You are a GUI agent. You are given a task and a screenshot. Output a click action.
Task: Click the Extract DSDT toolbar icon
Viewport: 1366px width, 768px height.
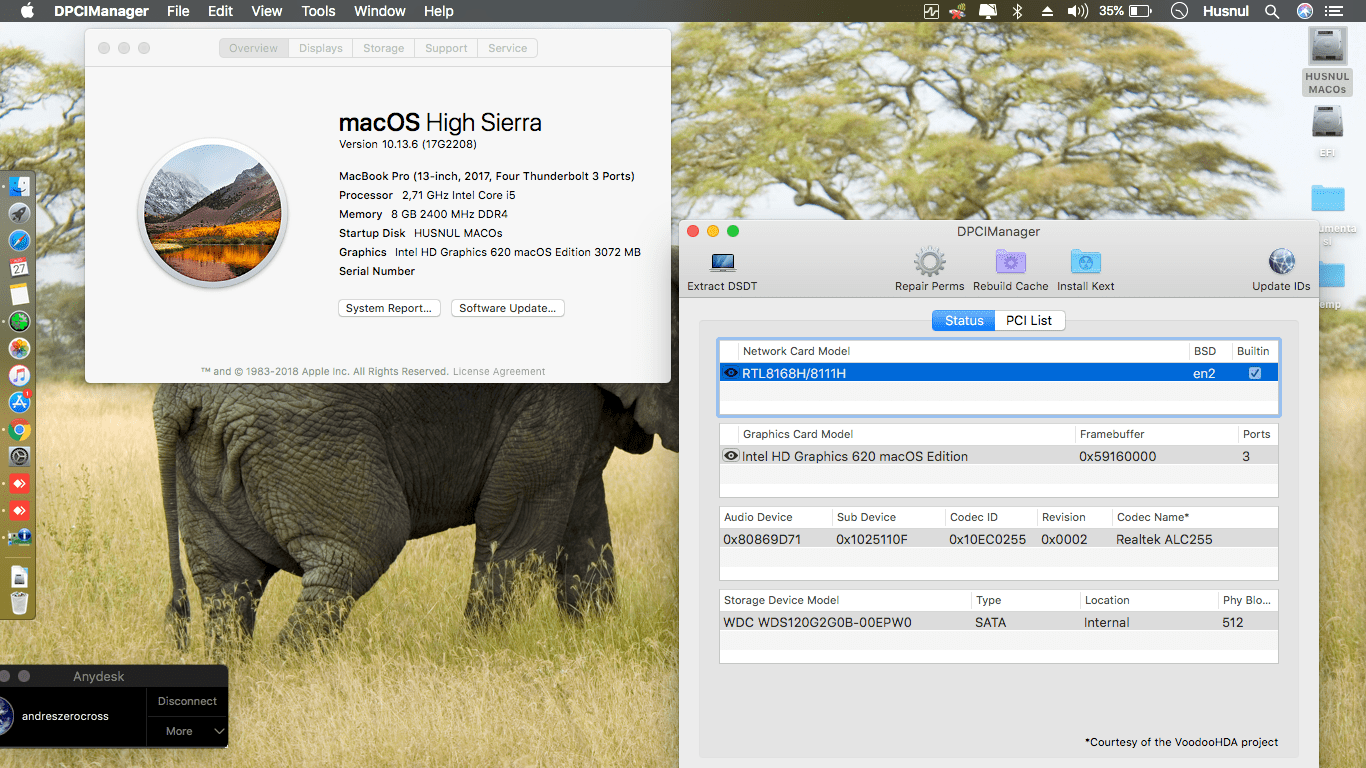click(x=722, y=263)
